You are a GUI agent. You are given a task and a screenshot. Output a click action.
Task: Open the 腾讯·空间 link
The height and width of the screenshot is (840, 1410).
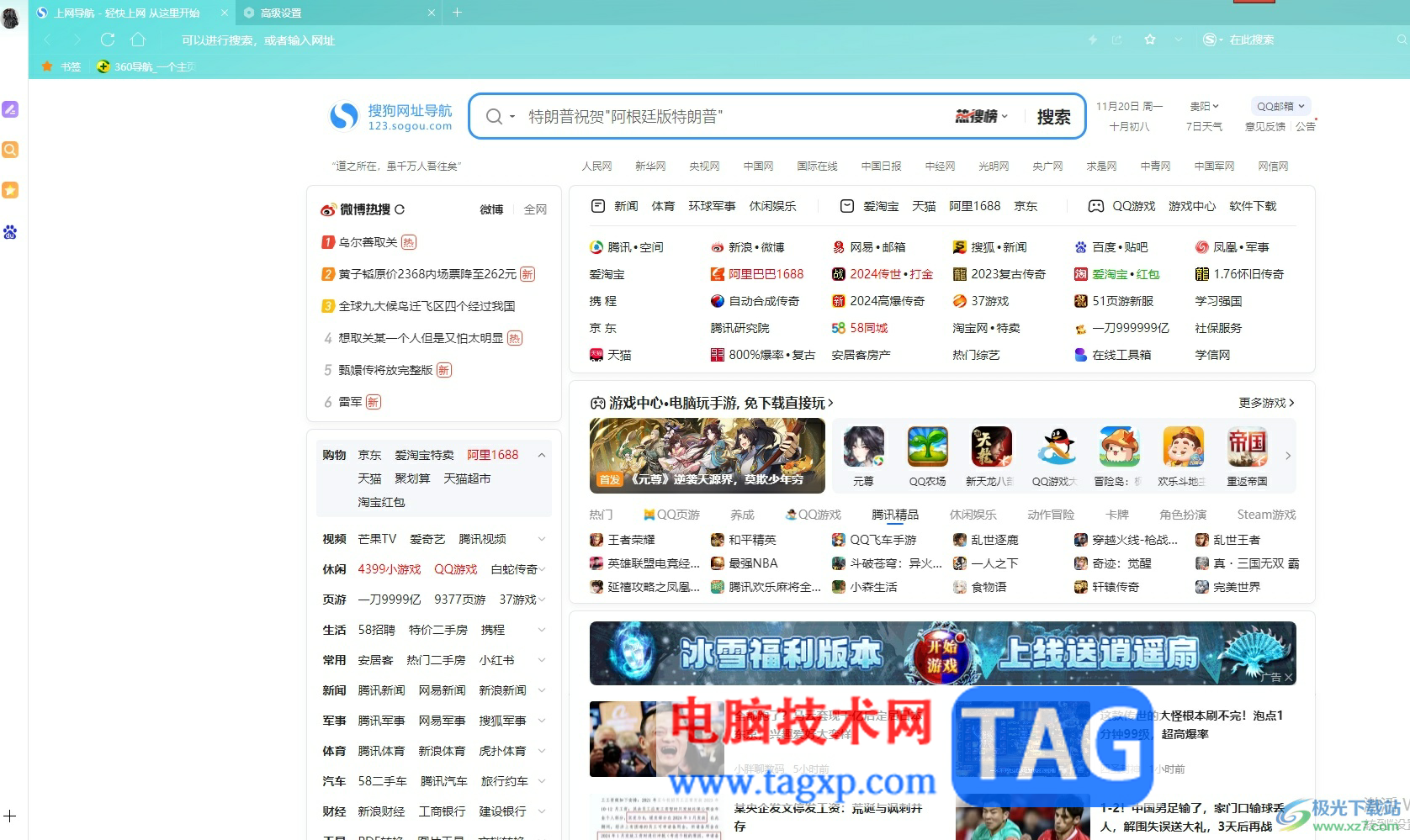point(627,247)
